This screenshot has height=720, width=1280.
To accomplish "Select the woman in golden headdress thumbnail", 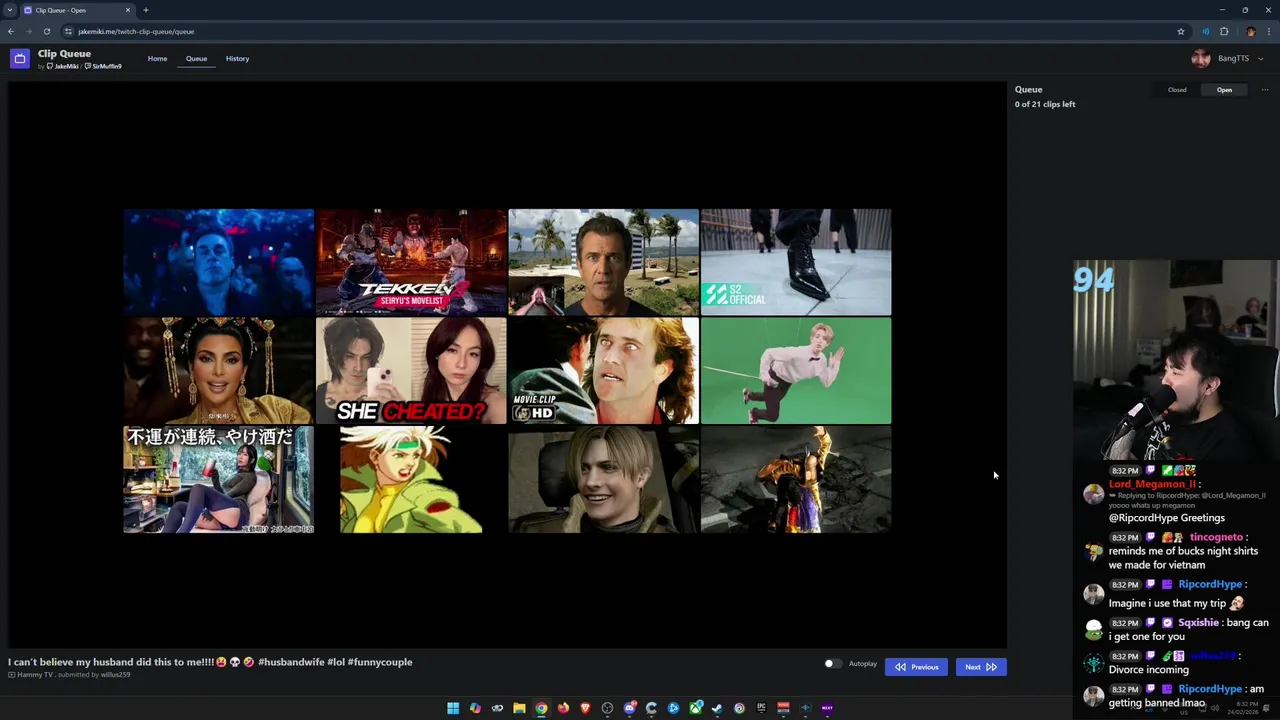I will point(219,371).
